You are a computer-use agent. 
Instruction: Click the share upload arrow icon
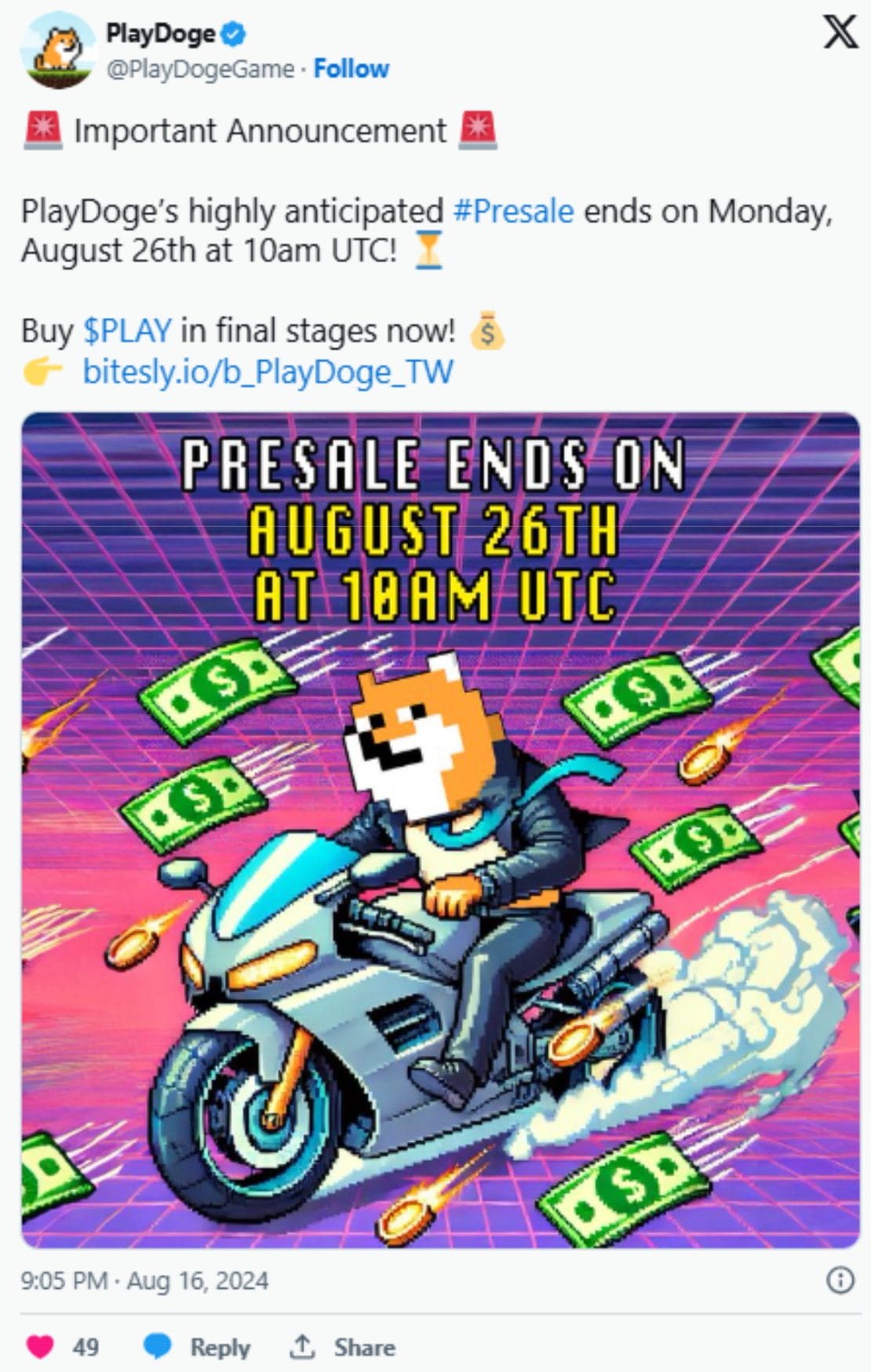[x=301, y=1346]
